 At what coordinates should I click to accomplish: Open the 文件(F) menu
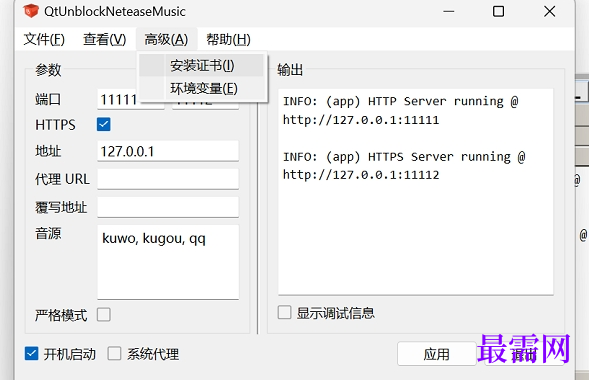pyautogui.click(x=44, y=39)
